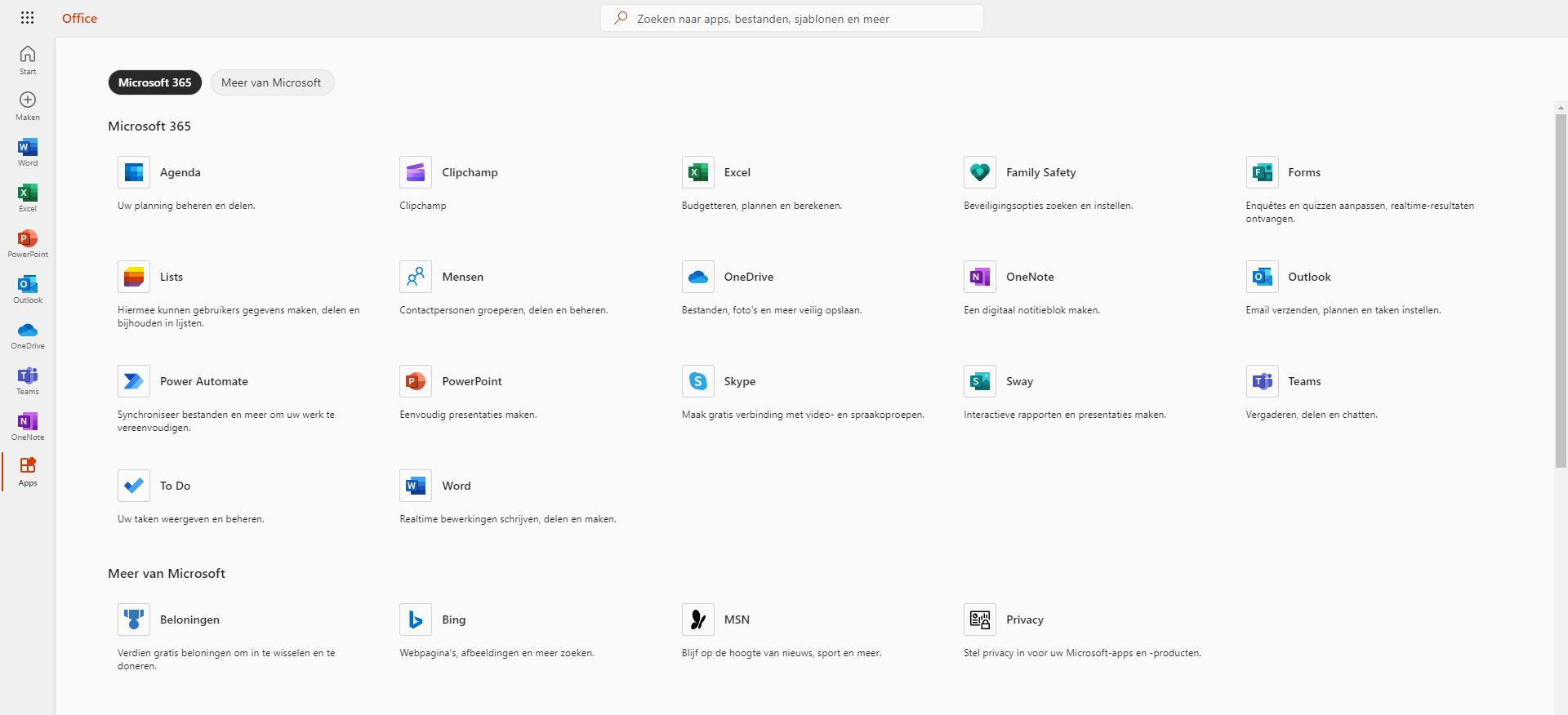Screen dimensions: 1568x715
Task: Click the page vertical scrollbar
Action: pos(1561,290)
